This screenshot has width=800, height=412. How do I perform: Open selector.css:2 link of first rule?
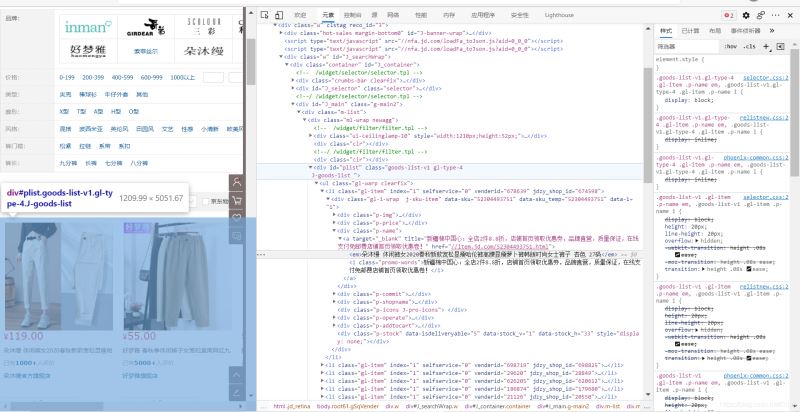pyautogui.click(x=765, y=78)
